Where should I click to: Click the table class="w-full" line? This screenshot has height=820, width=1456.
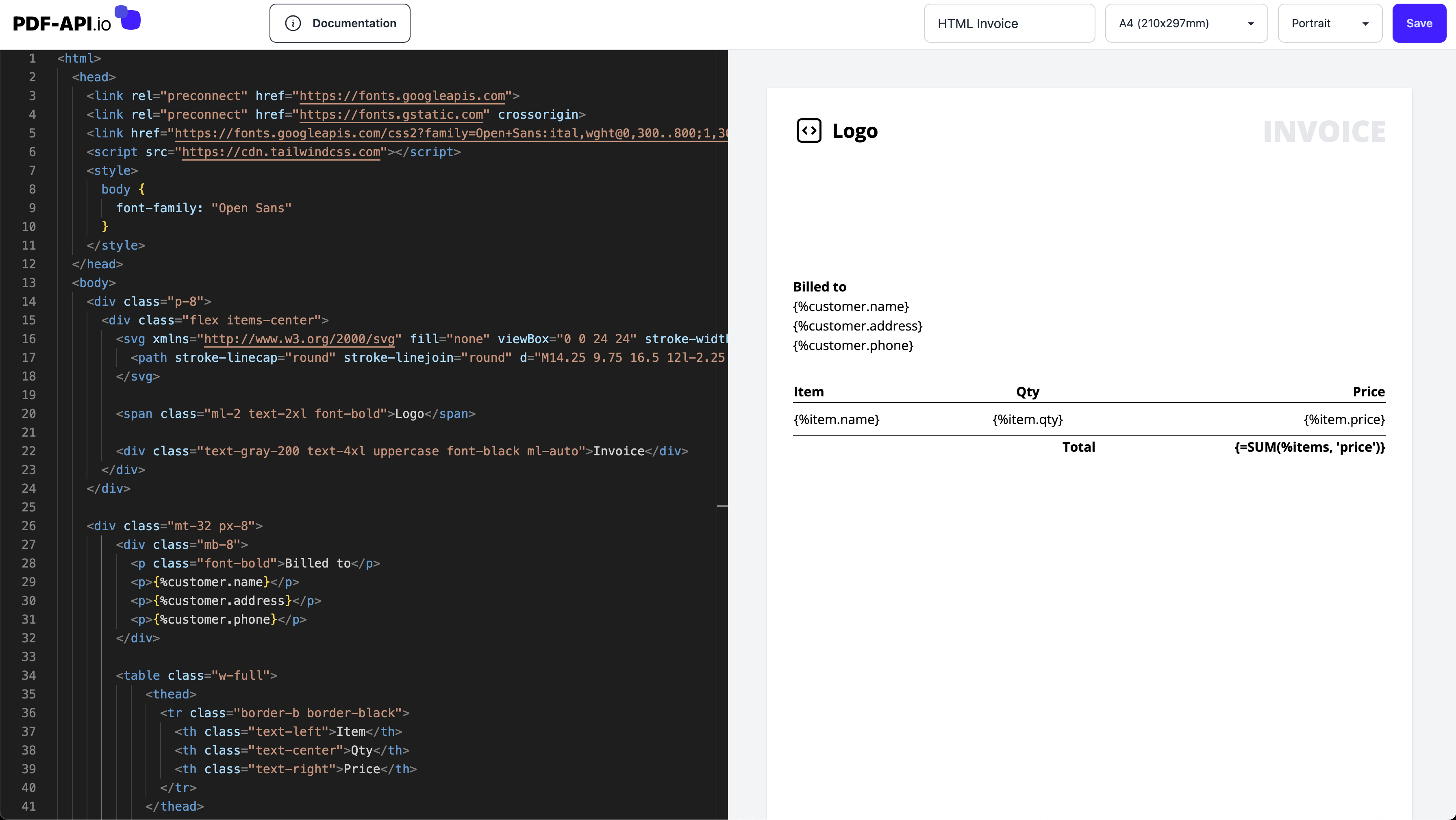click(197, 676)
